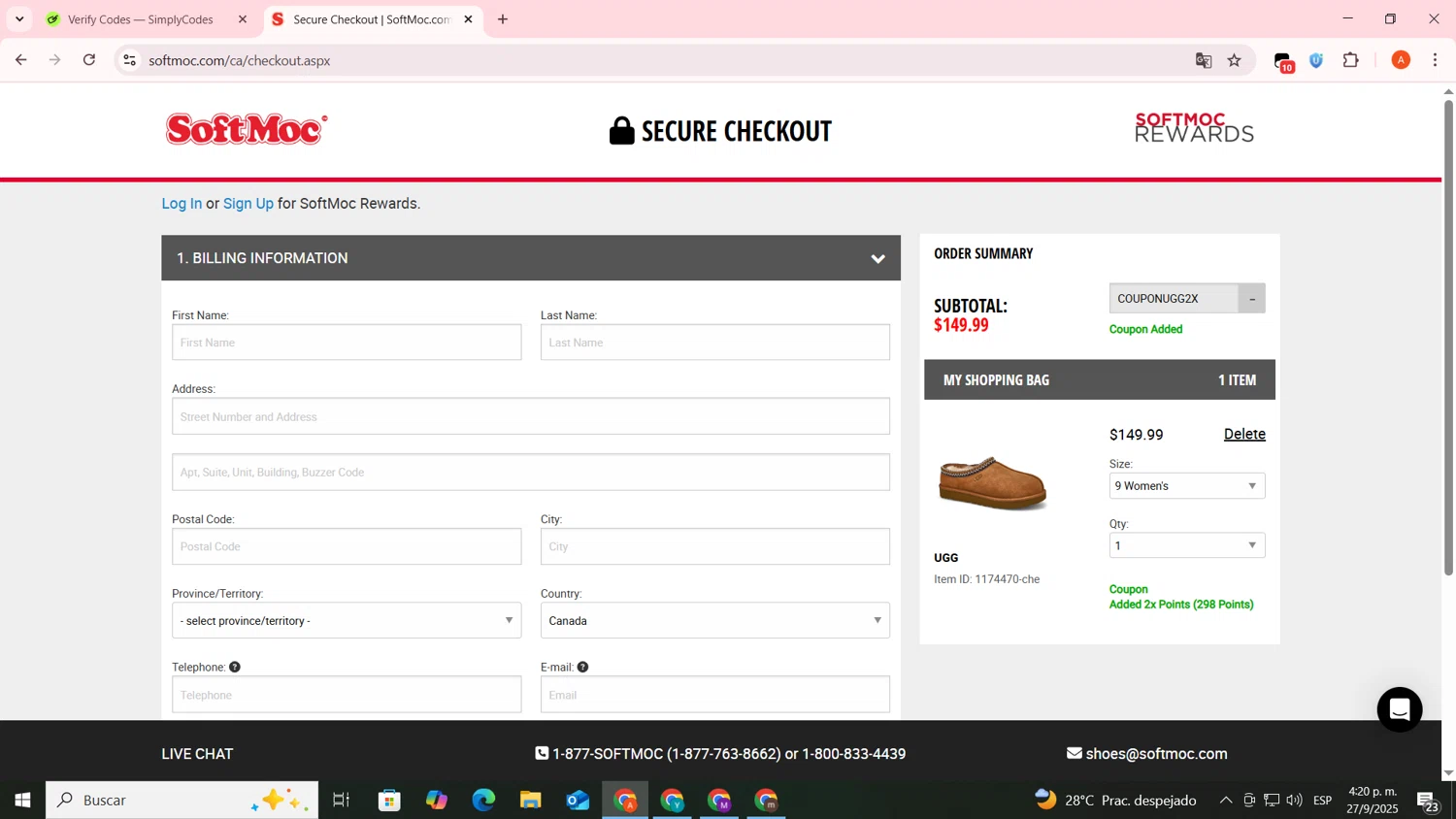Screen dimensions: 1456x819
Task: Click the browser back arrow
Action: tap(20, 60)
